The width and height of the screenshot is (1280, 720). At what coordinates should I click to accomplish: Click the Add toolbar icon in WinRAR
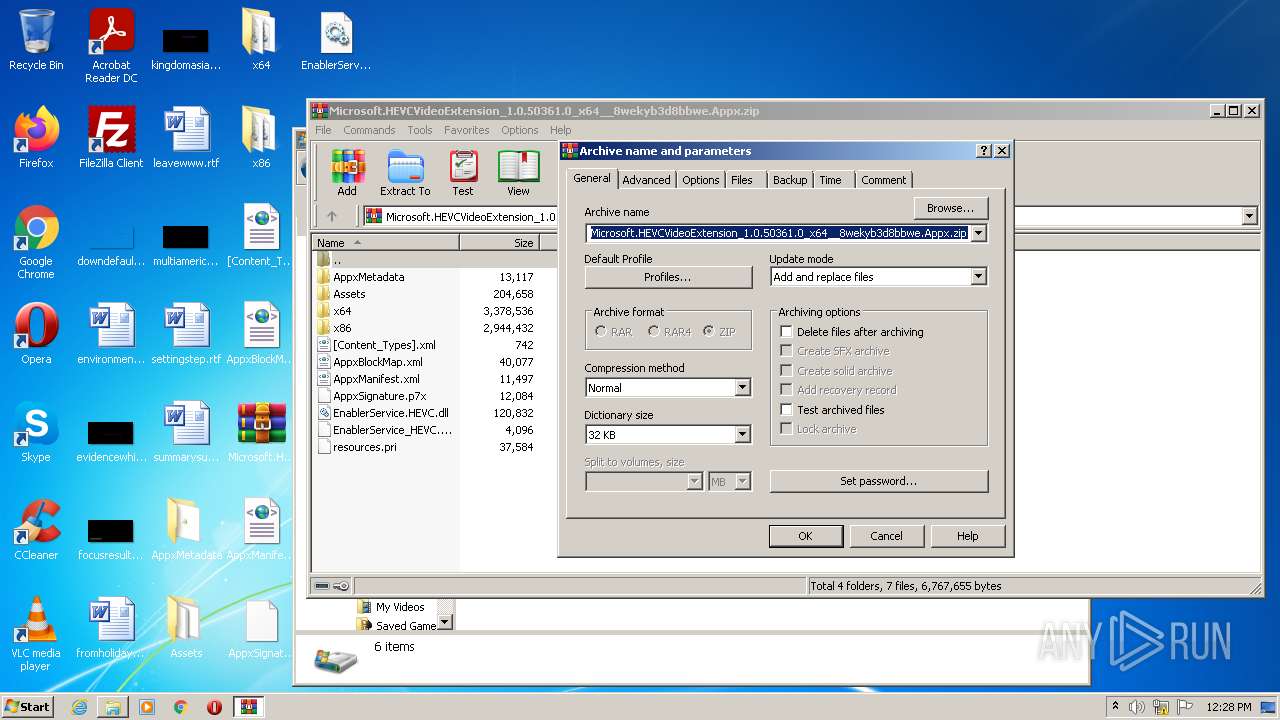pyautogui.click(x=347, y=173)
